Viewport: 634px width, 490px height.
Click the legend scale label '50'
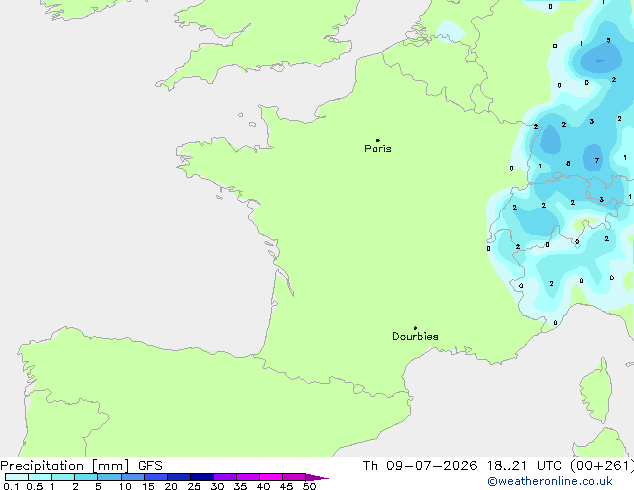click(309, 486)
